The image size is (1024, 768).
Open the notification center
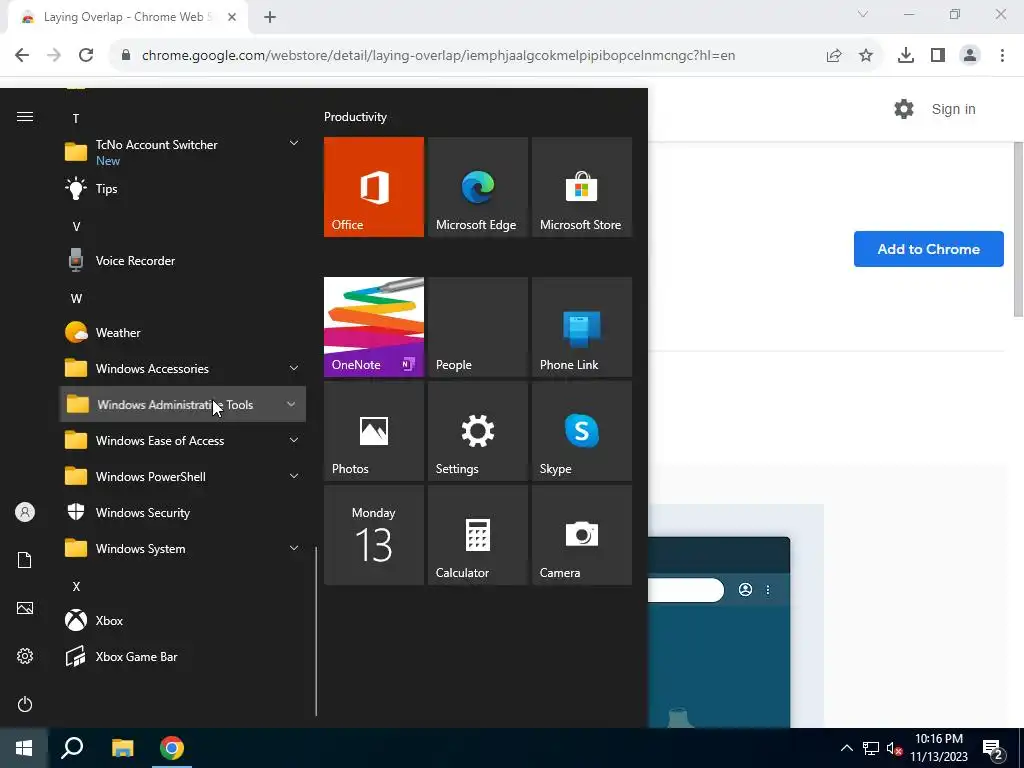(x=994, y=748)
